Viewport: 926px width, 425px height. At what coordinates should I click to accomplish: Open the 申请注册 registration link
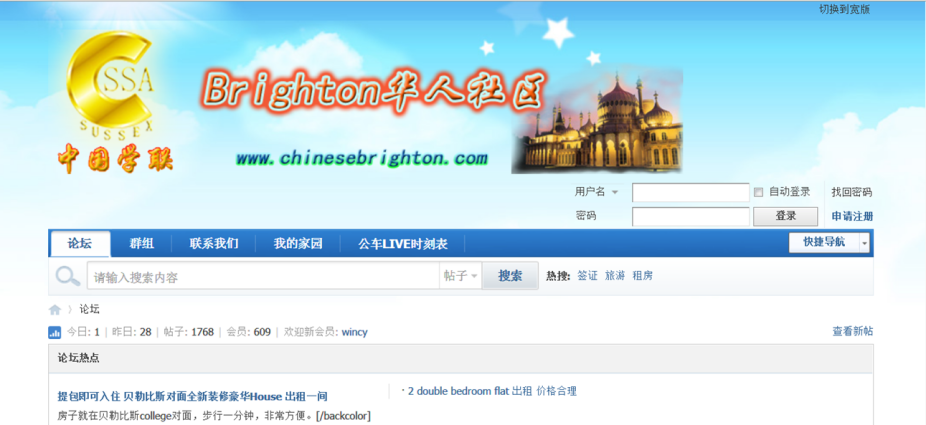pos(852,217)
